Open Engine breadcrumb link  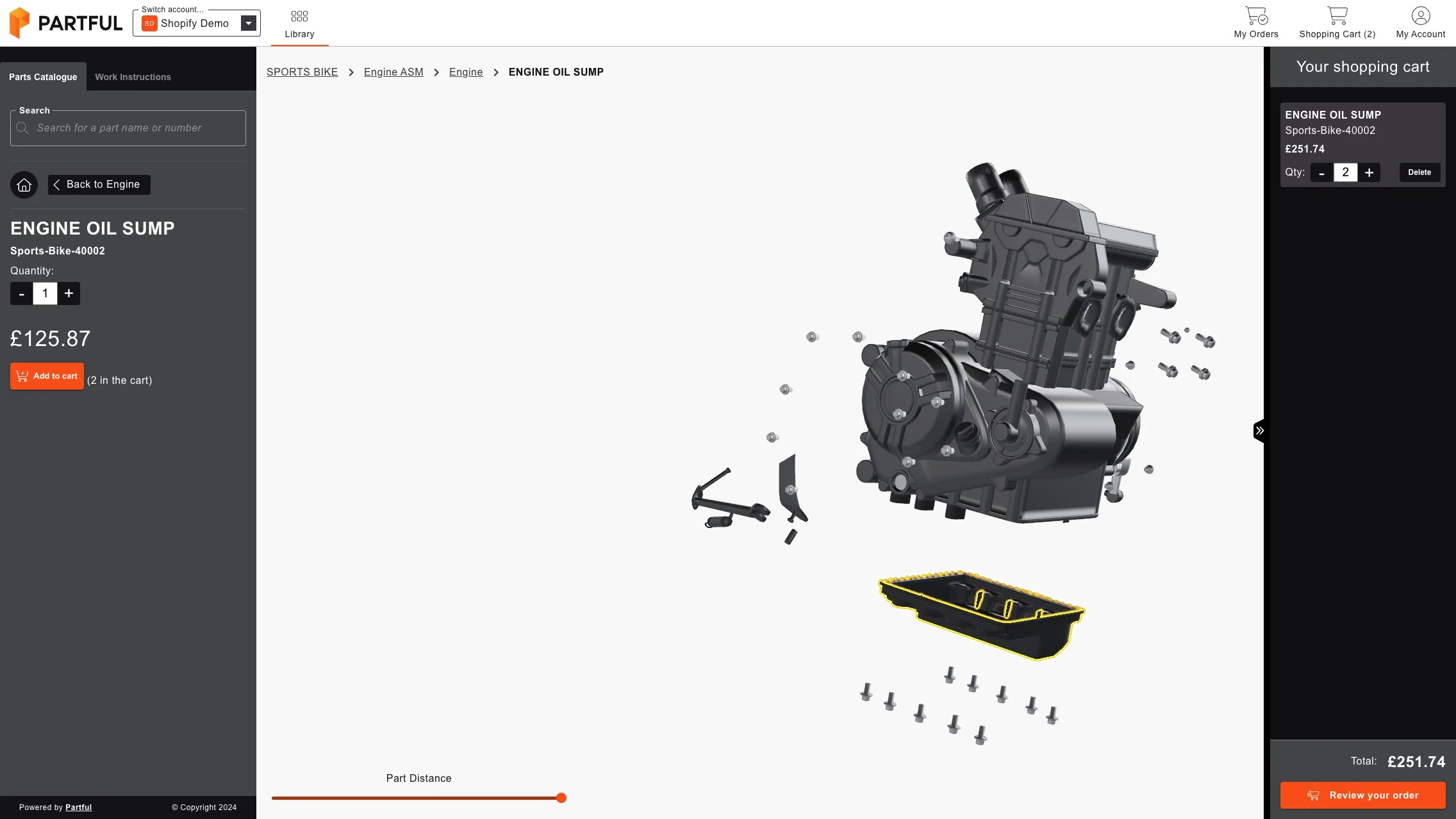(466, 72)
